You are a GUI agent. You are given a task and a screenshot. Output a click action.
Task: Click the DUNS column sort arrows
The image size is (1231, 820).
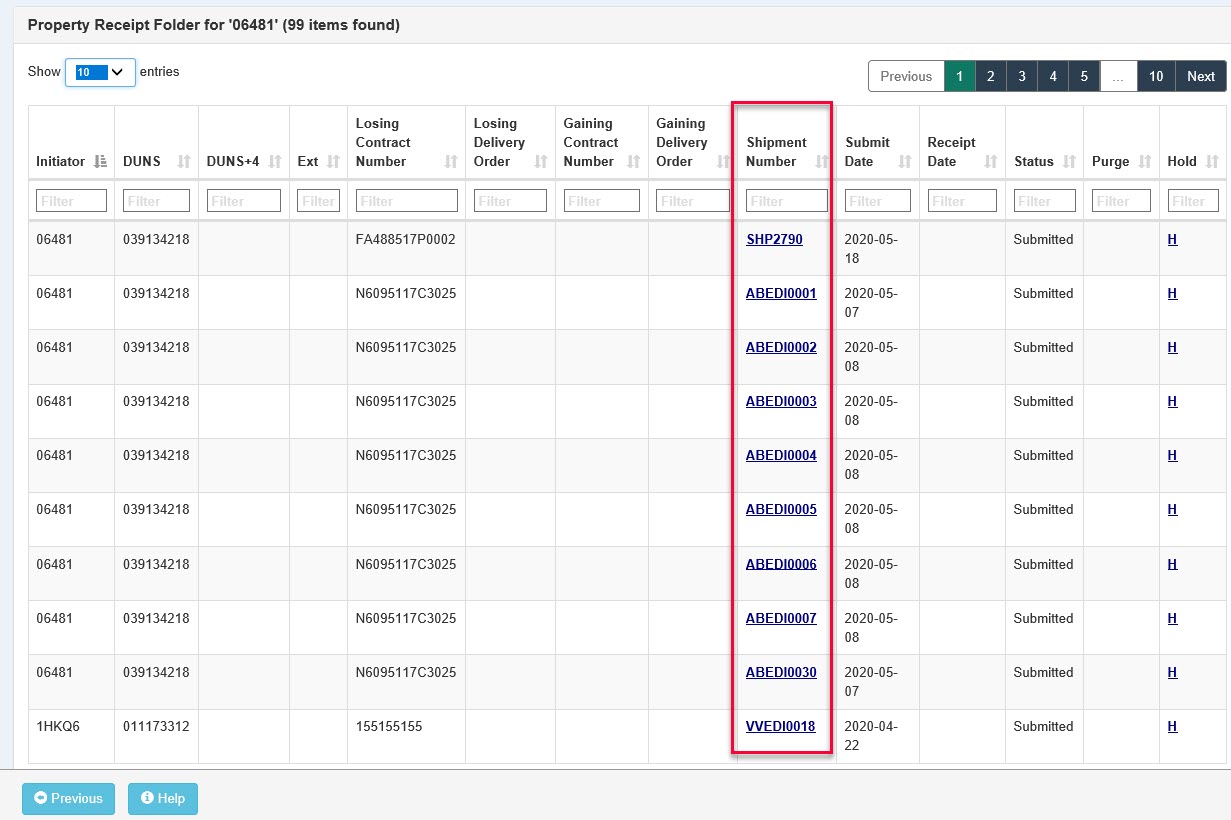pos(184,162)
